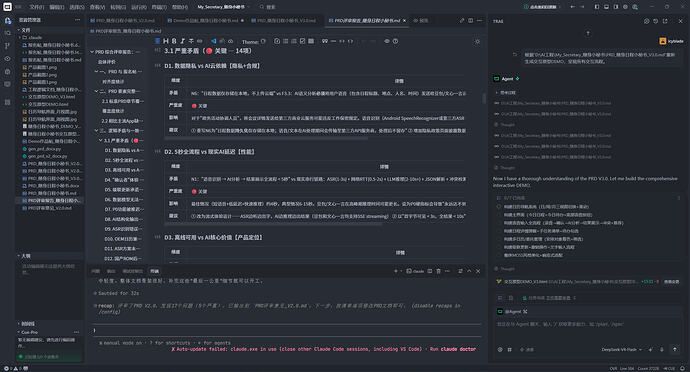The height and width of the screenshot is (372, 690).
Task: Add new terminal with plus icon
Action: pyautogui.click(x=395, y=271)
